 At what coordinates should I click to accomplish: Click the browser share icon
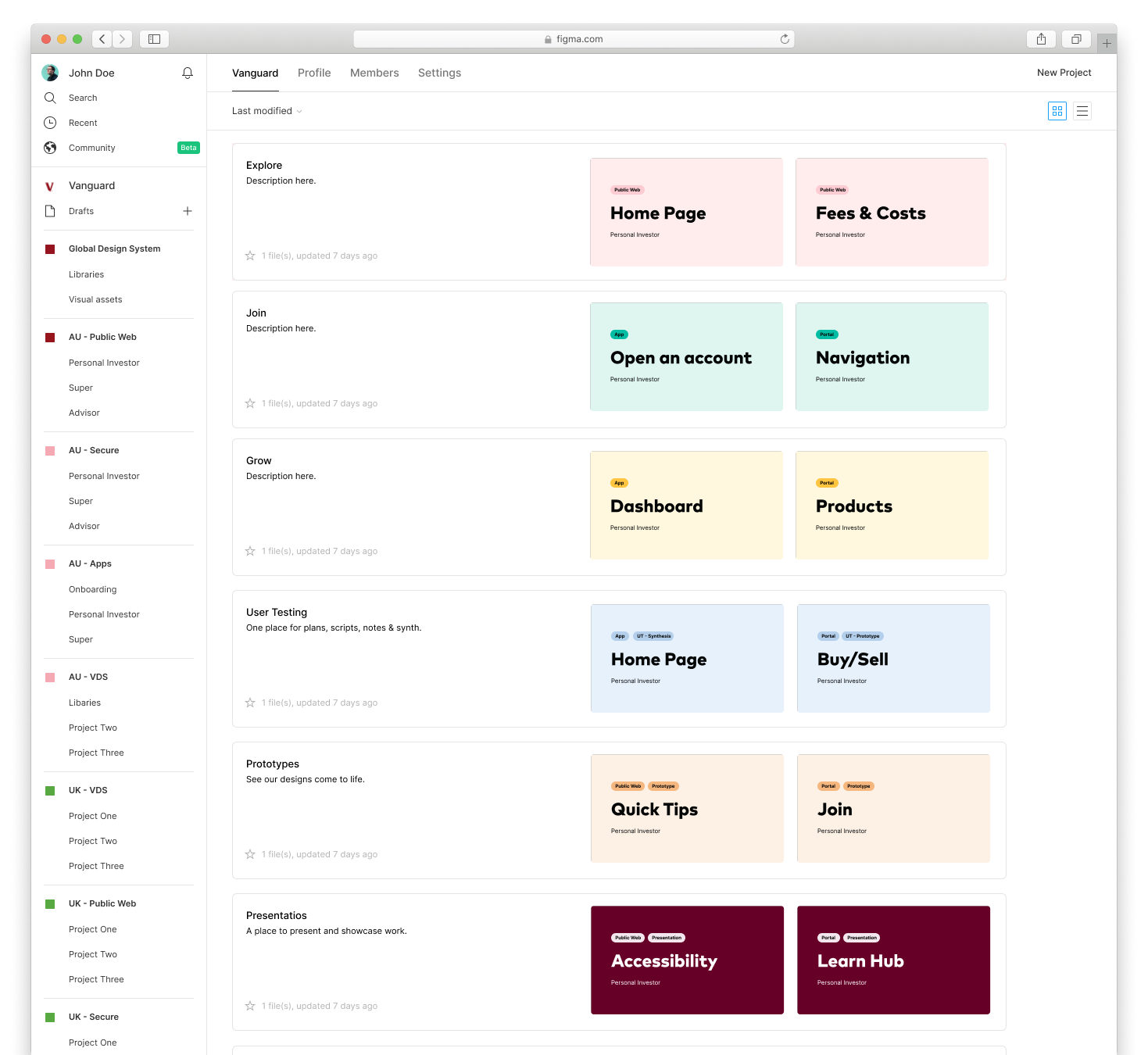click(1041, 39)
